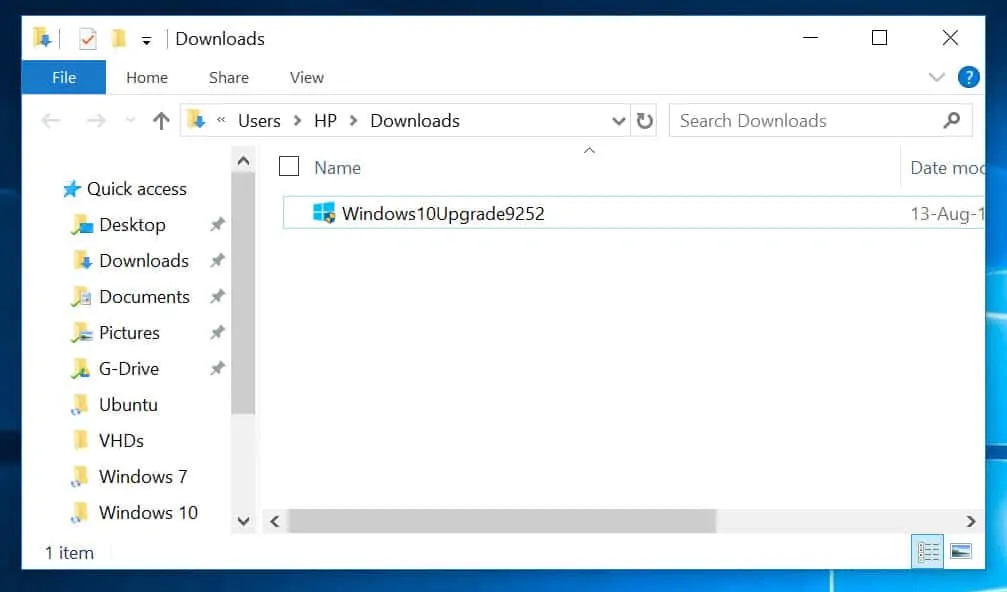
Task: Click the pin icon next to Downloads
Action: [218, 260]
